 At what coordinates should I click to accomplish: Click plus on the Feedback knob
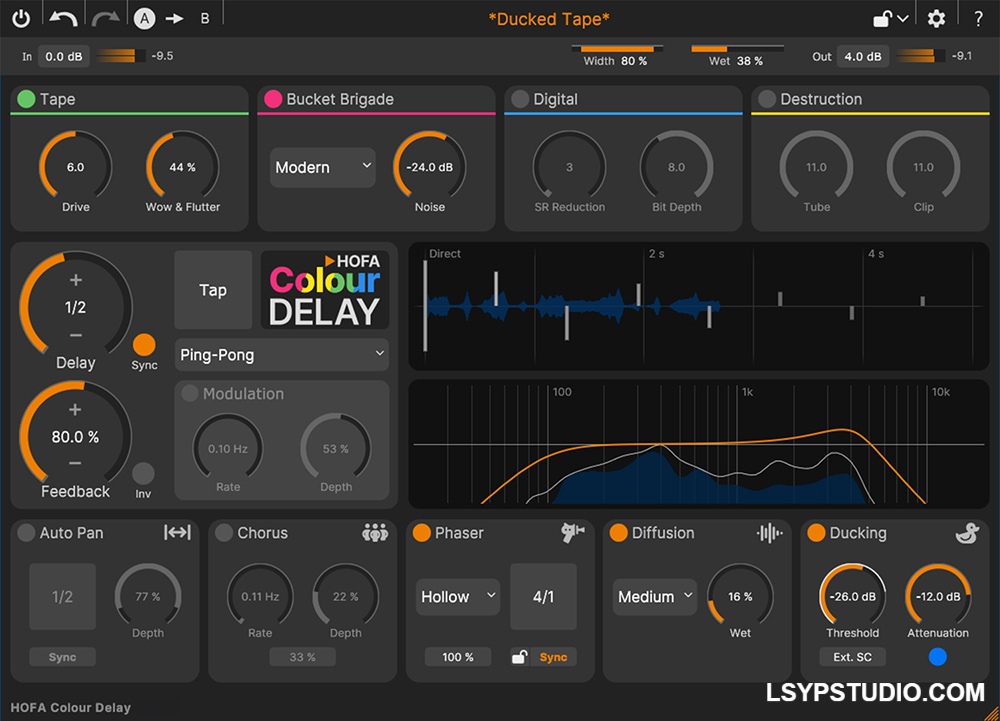(x=75, y=409)
